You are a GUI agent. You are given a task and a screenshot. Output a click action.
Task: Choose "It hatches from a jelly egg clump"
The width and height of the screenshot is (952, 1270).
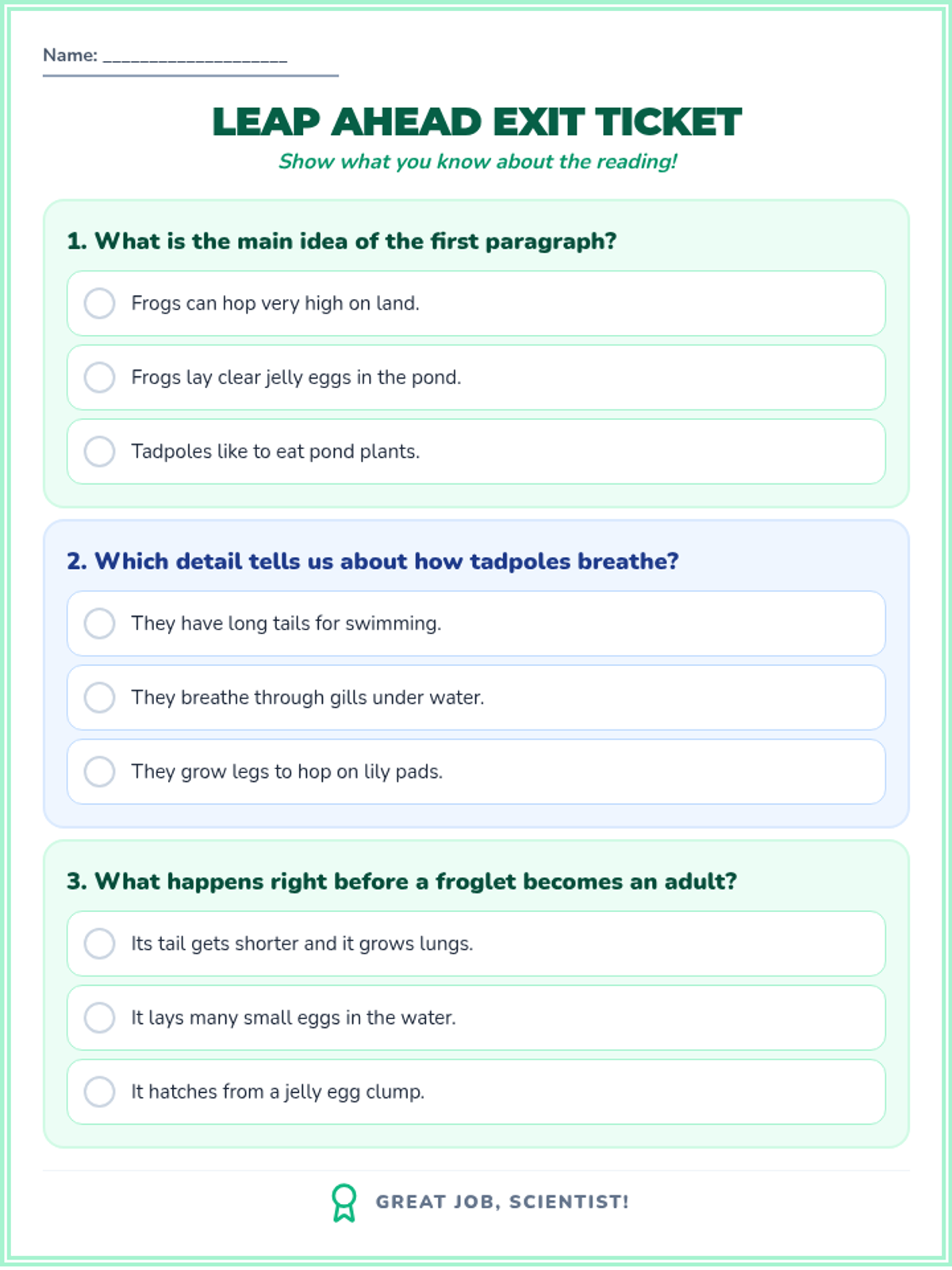[100, 1091]
